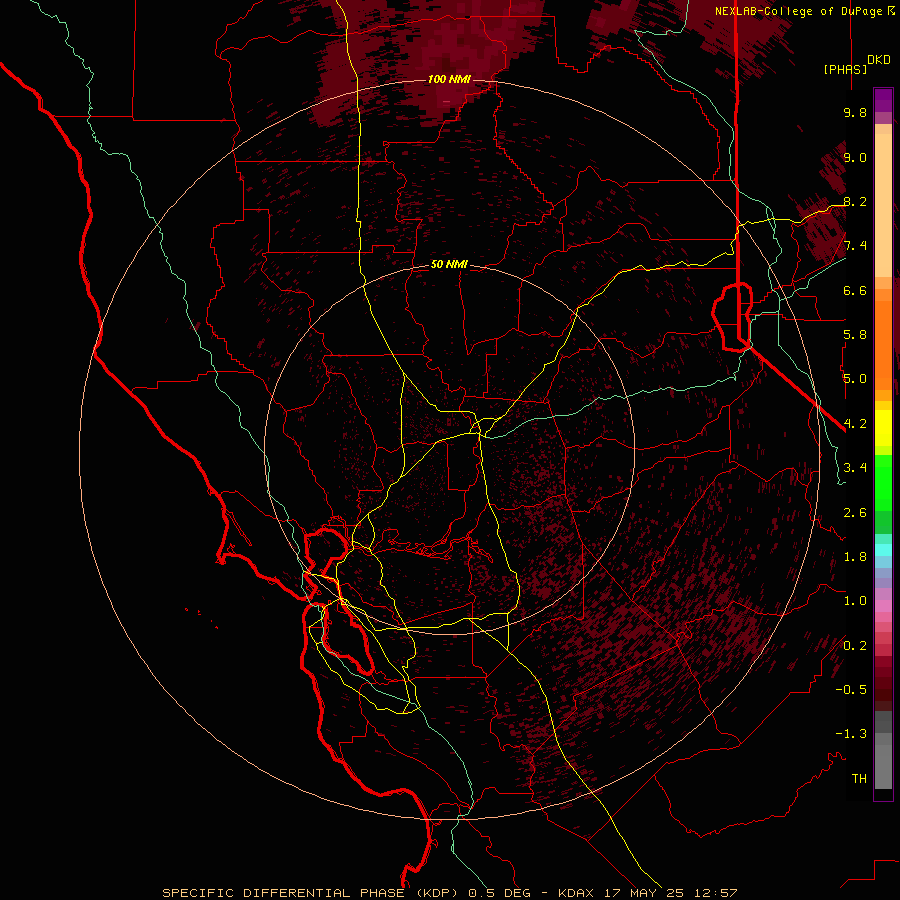The width and height of the screenshot is (900, 900).
Task: Click the NEXLAB-College of DuPage label
Action: click(798, 11)
